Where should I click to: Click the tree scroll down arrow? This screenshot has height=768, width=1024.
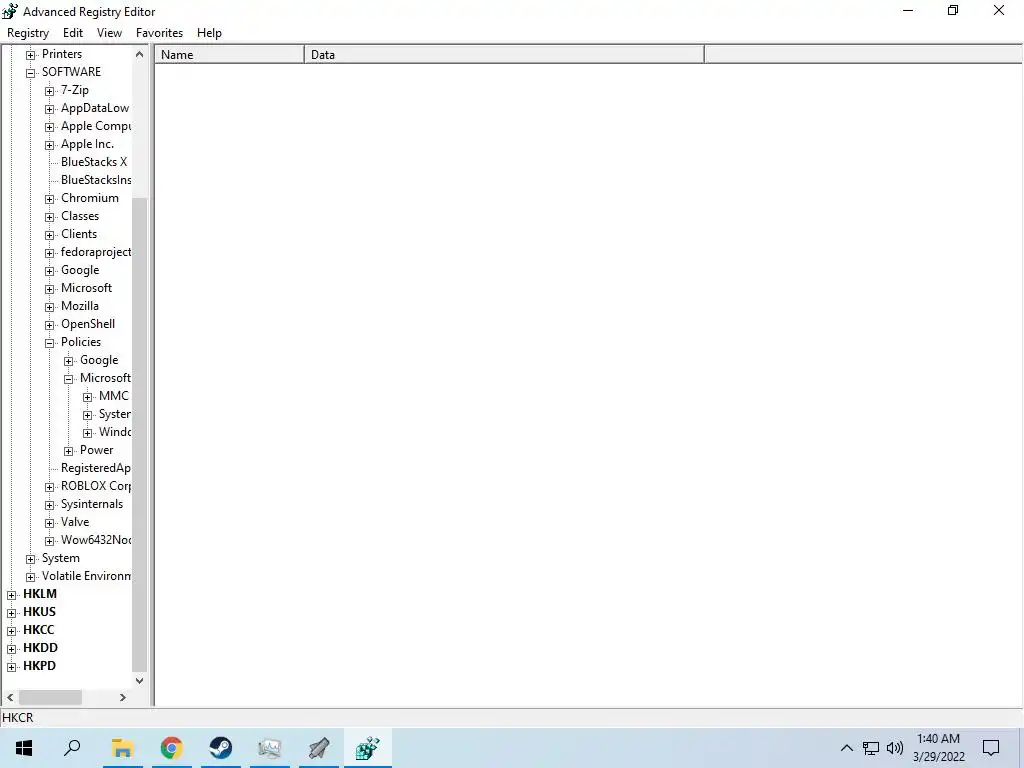(139, 680)
